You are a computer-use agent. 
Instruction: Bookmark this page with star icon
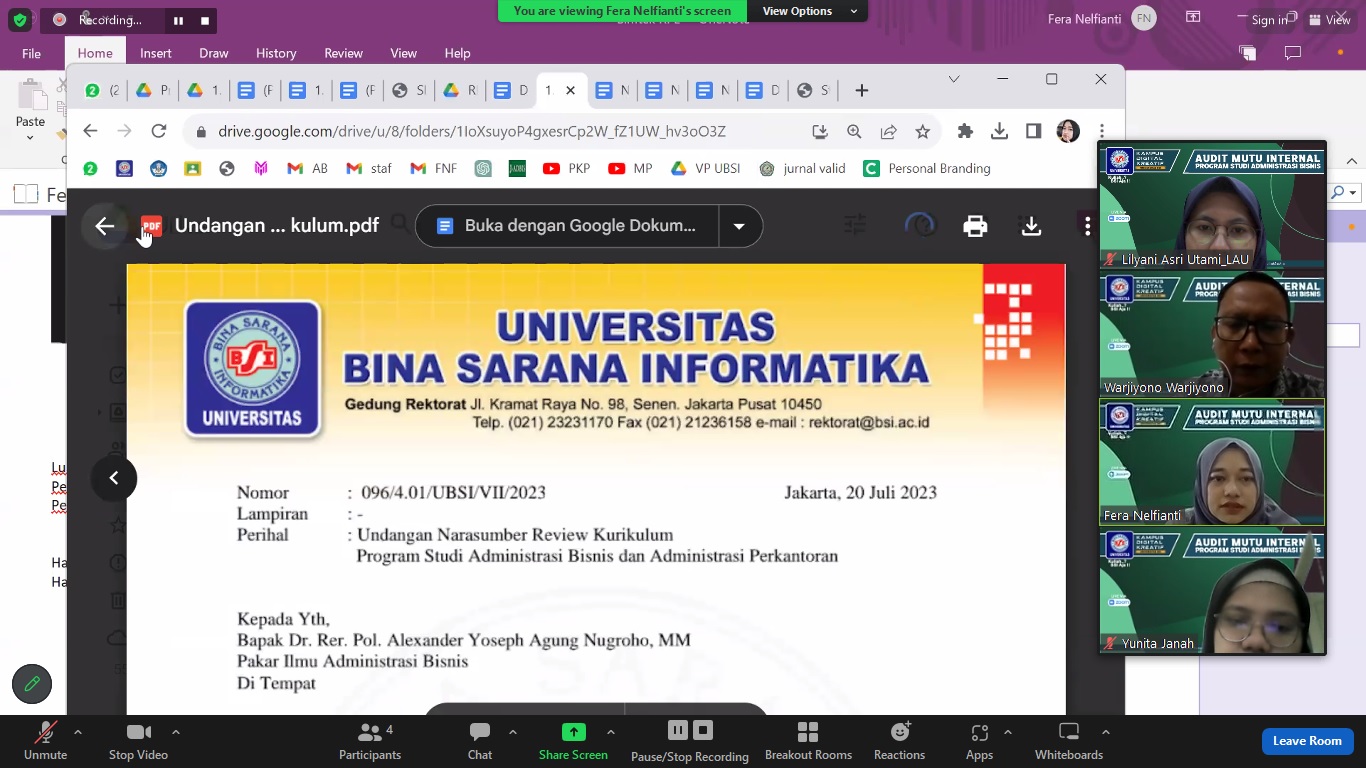click(922, 131)
